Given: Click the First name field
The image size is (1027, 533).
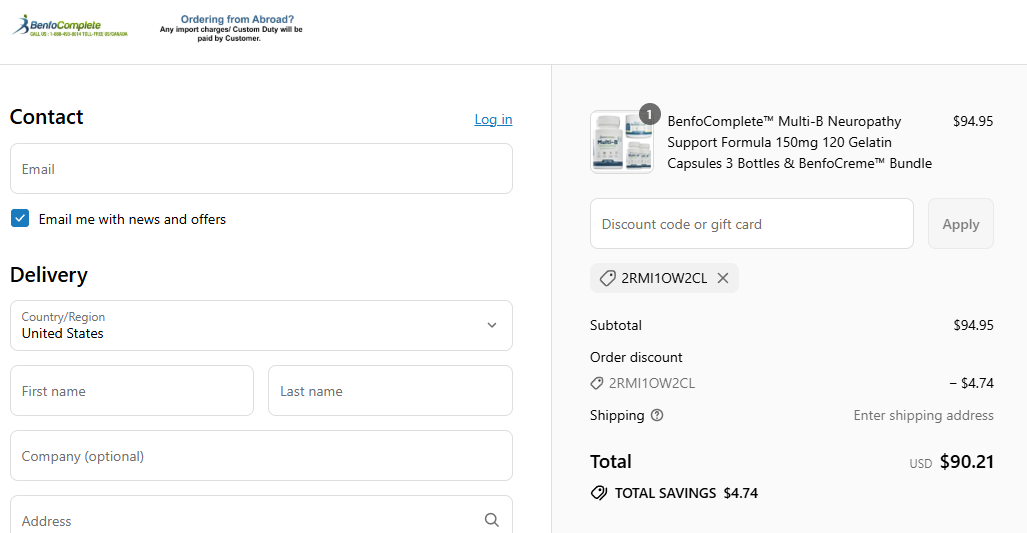Looking at the screenshot, I should point(132,391).
